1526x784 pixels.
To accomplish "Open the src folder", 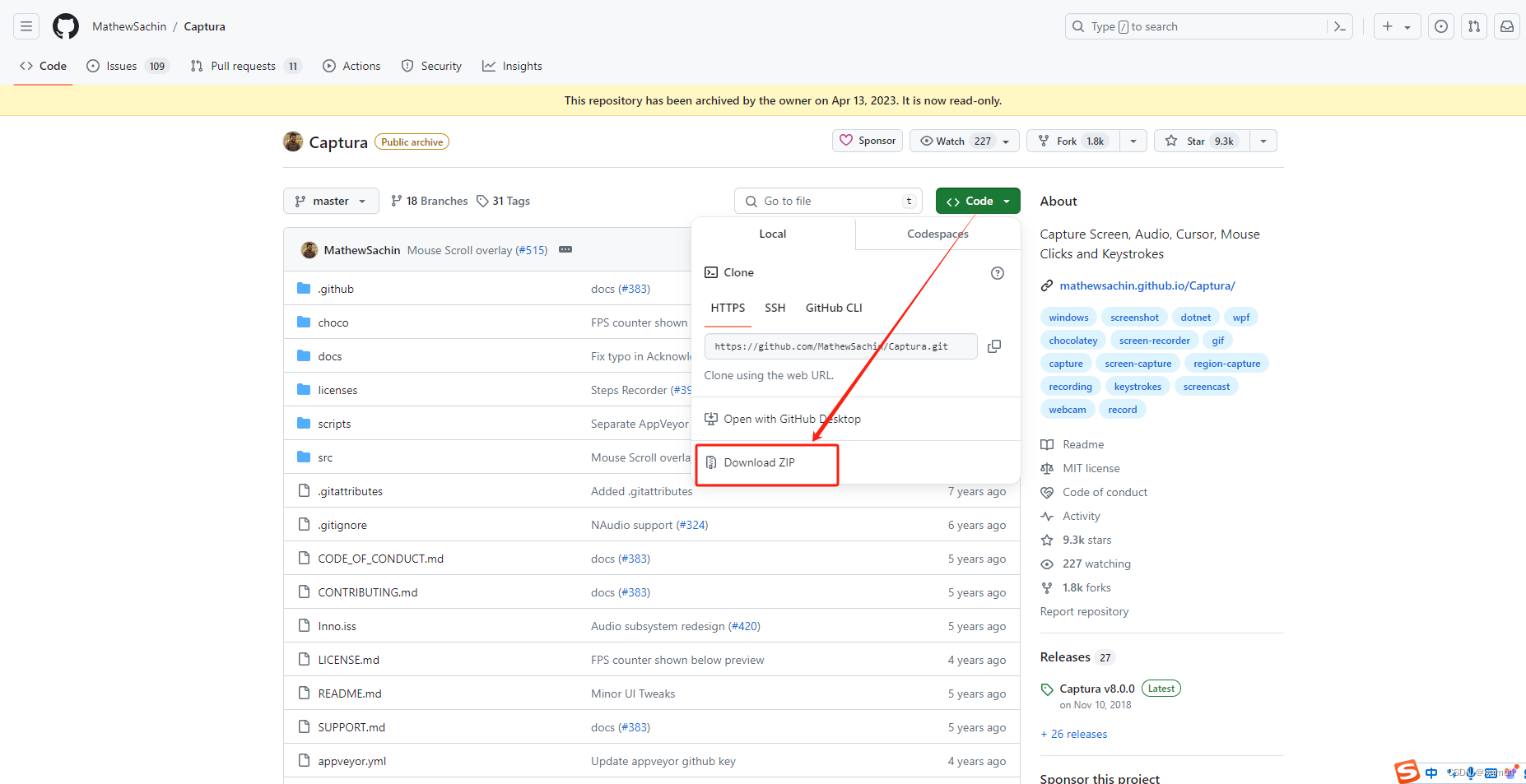I will point(326,457).
